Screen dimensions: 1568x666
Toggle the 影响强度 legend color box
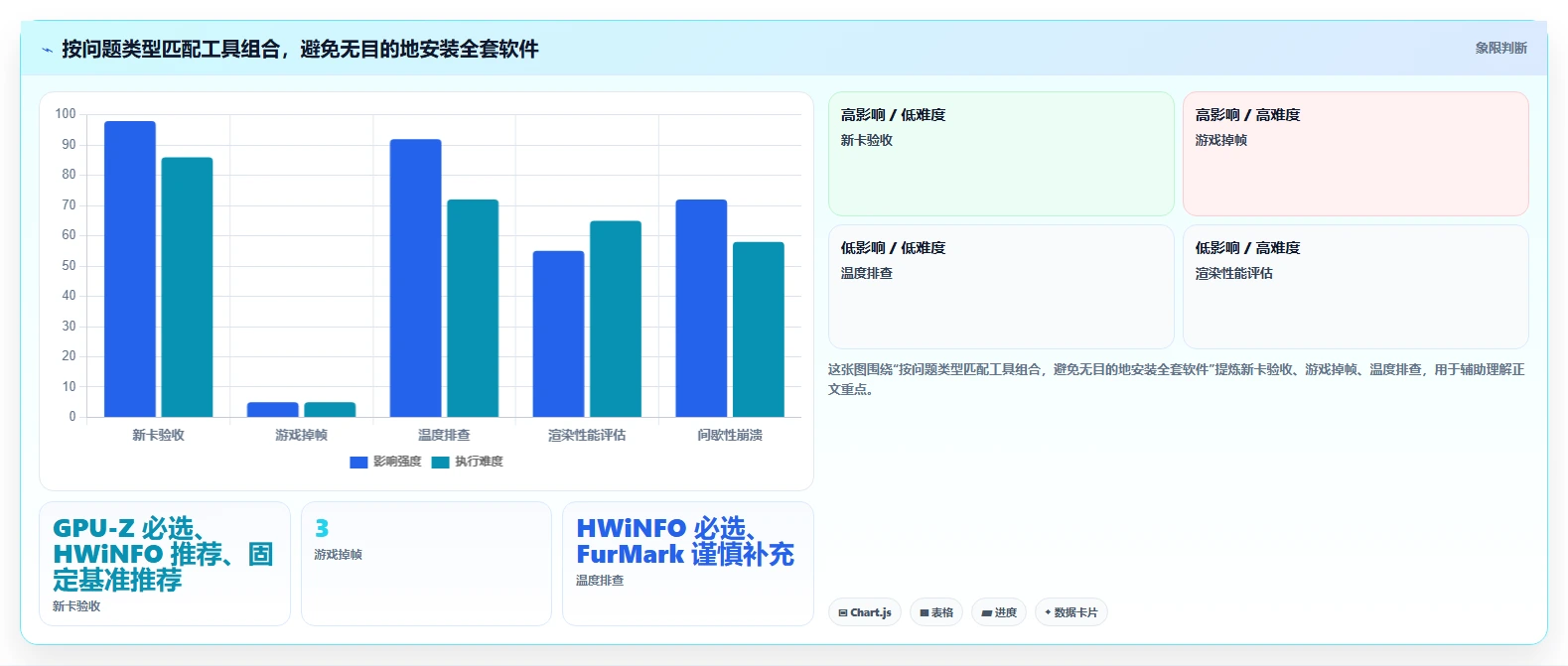pos(358,462)
